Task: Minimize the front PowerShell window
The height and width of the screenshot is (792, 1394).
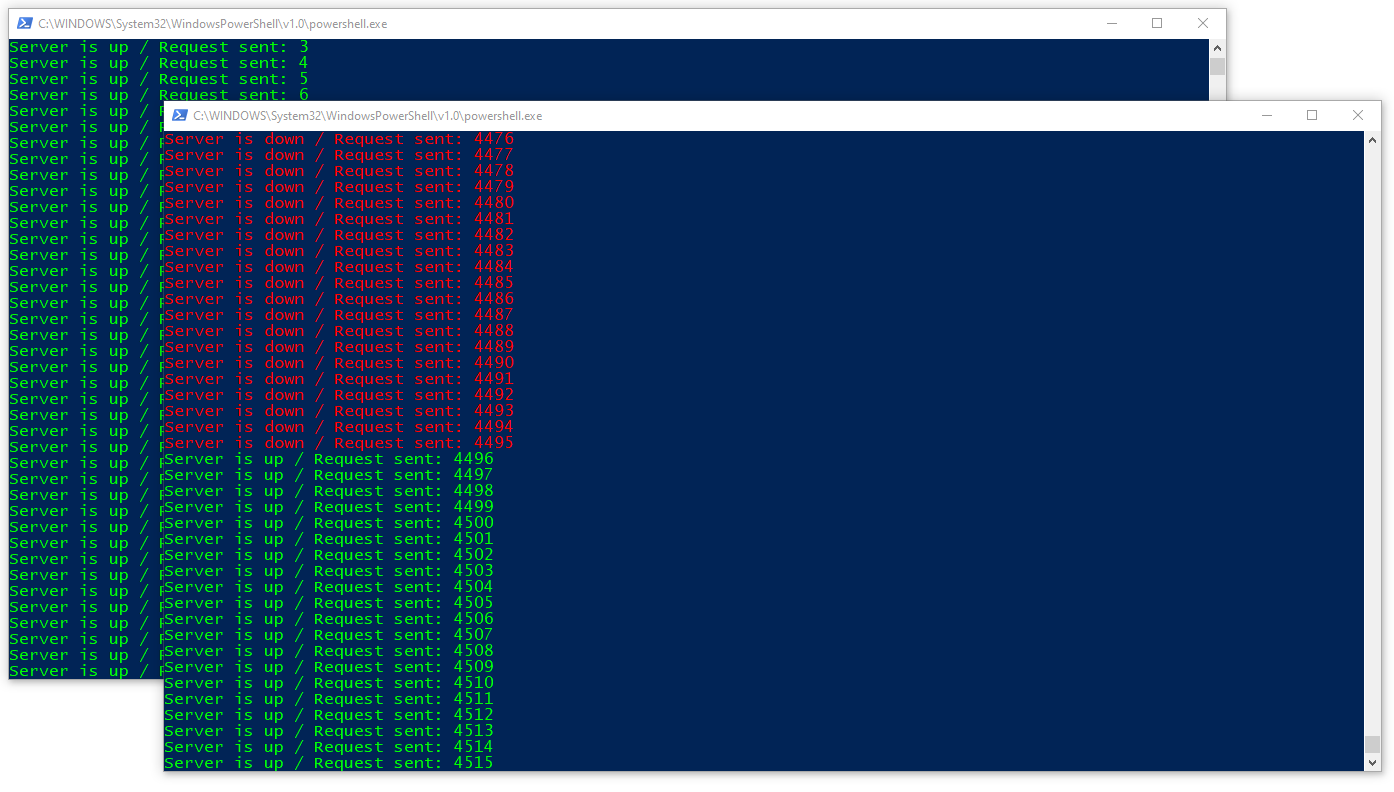Action: 1266,116
